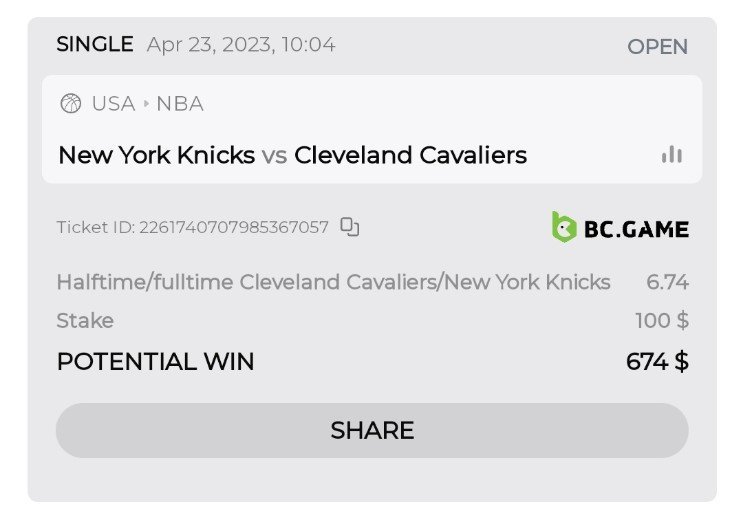Viewport: 743px width, 510px height.
Task: Click the 6.74 odds value
Action: (x=667, y=282)
